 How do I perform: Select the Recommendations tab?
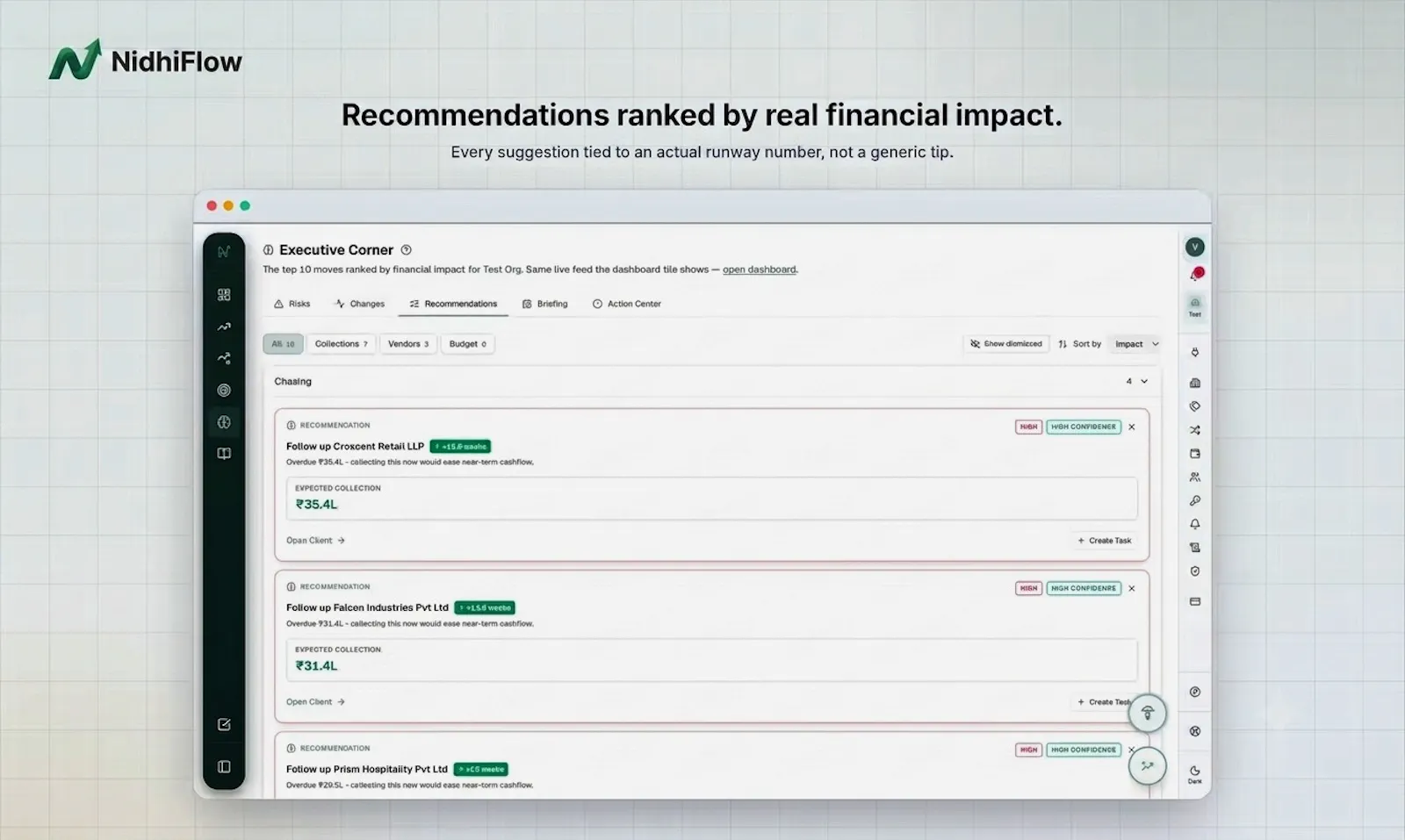453,304
